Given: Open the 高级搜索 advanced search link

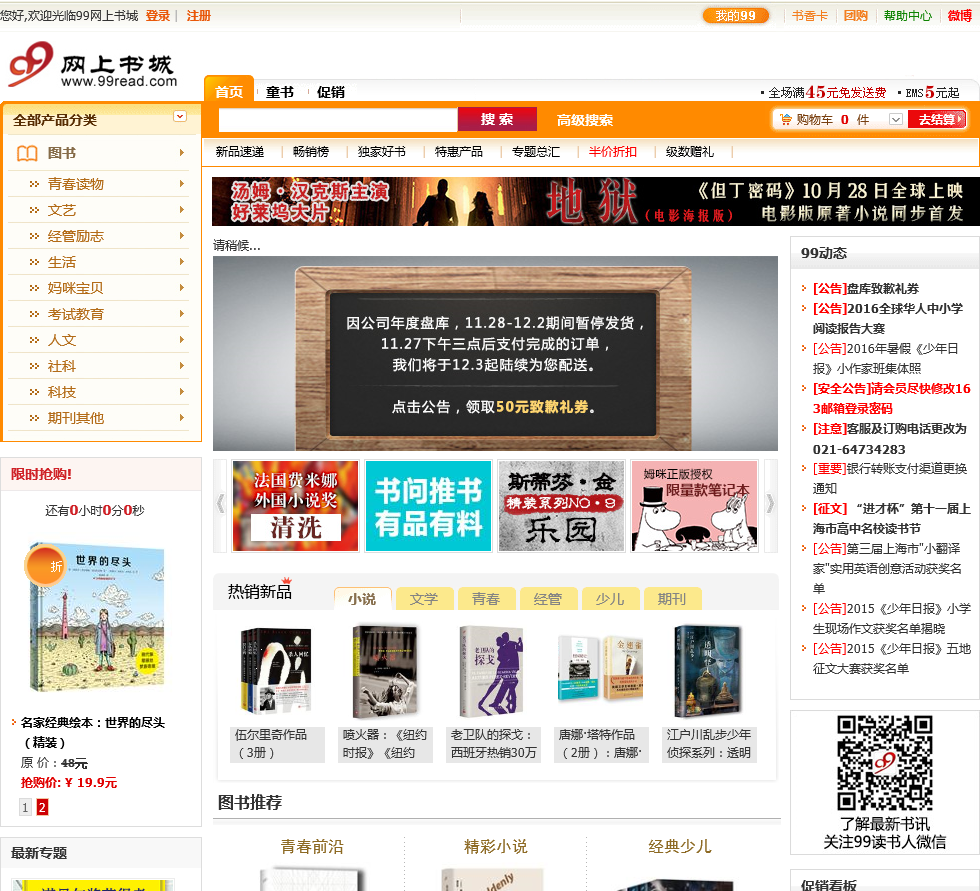Looking at the screenshot, I should [585, 120].
